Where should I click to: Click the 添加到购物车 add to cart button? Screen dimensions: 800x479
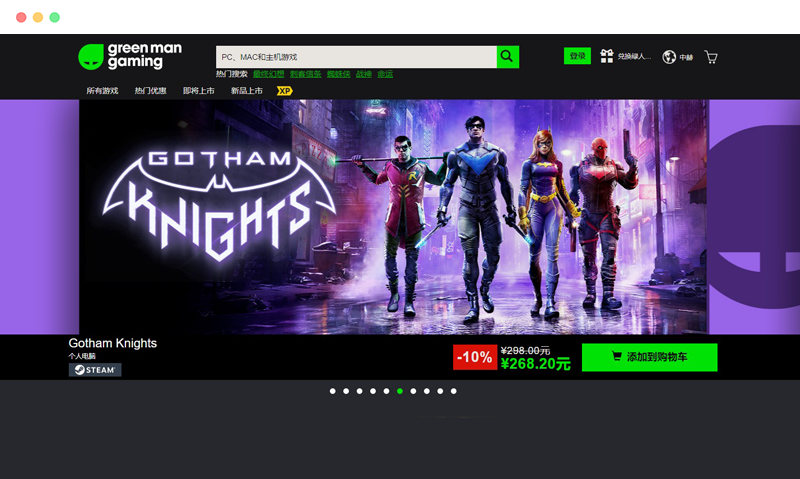pos(649,357)
